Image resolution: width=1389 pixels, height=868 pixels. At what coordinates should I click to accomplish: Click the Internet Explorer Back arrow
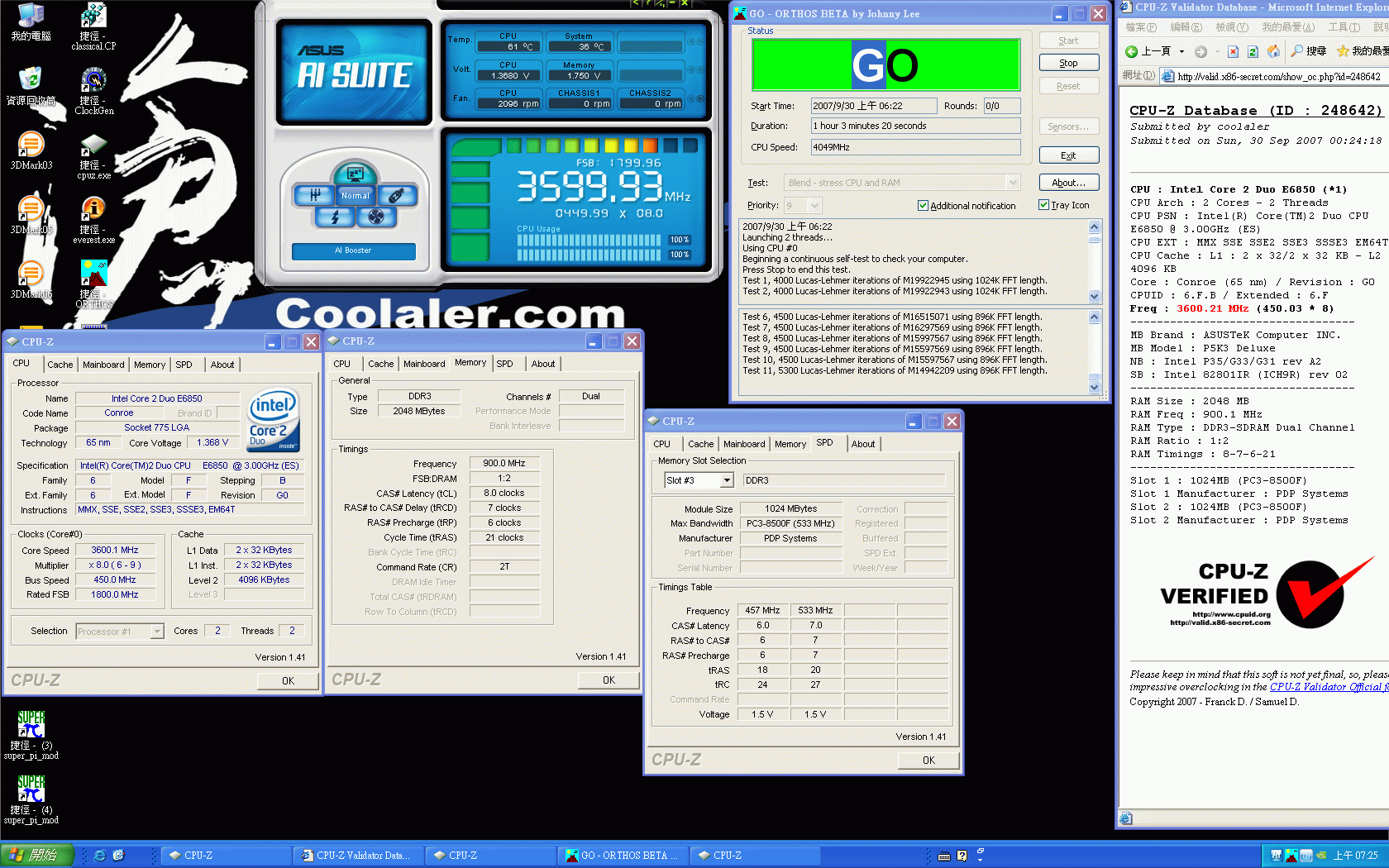point(1131,51)
